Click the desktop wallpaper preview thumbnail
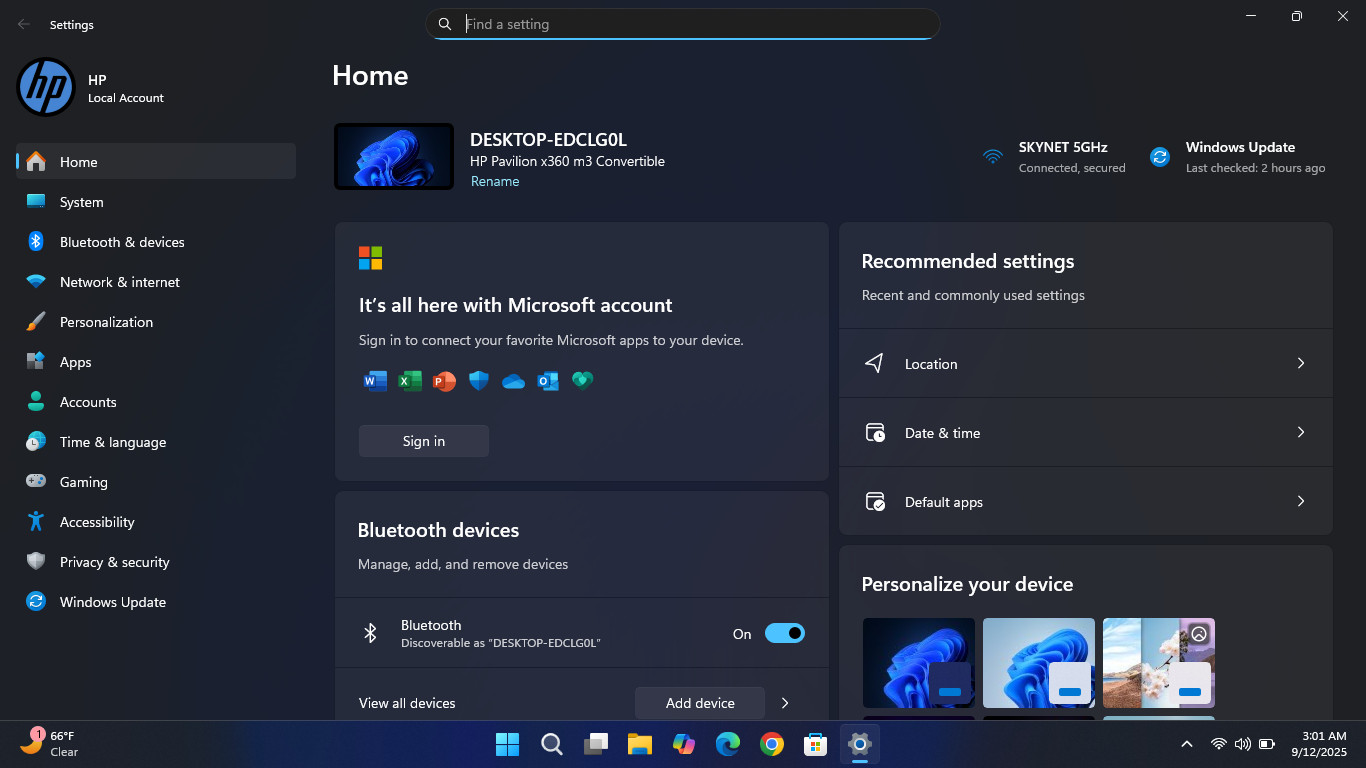The width and height of the screenshot is (1366, 768). 394,156
